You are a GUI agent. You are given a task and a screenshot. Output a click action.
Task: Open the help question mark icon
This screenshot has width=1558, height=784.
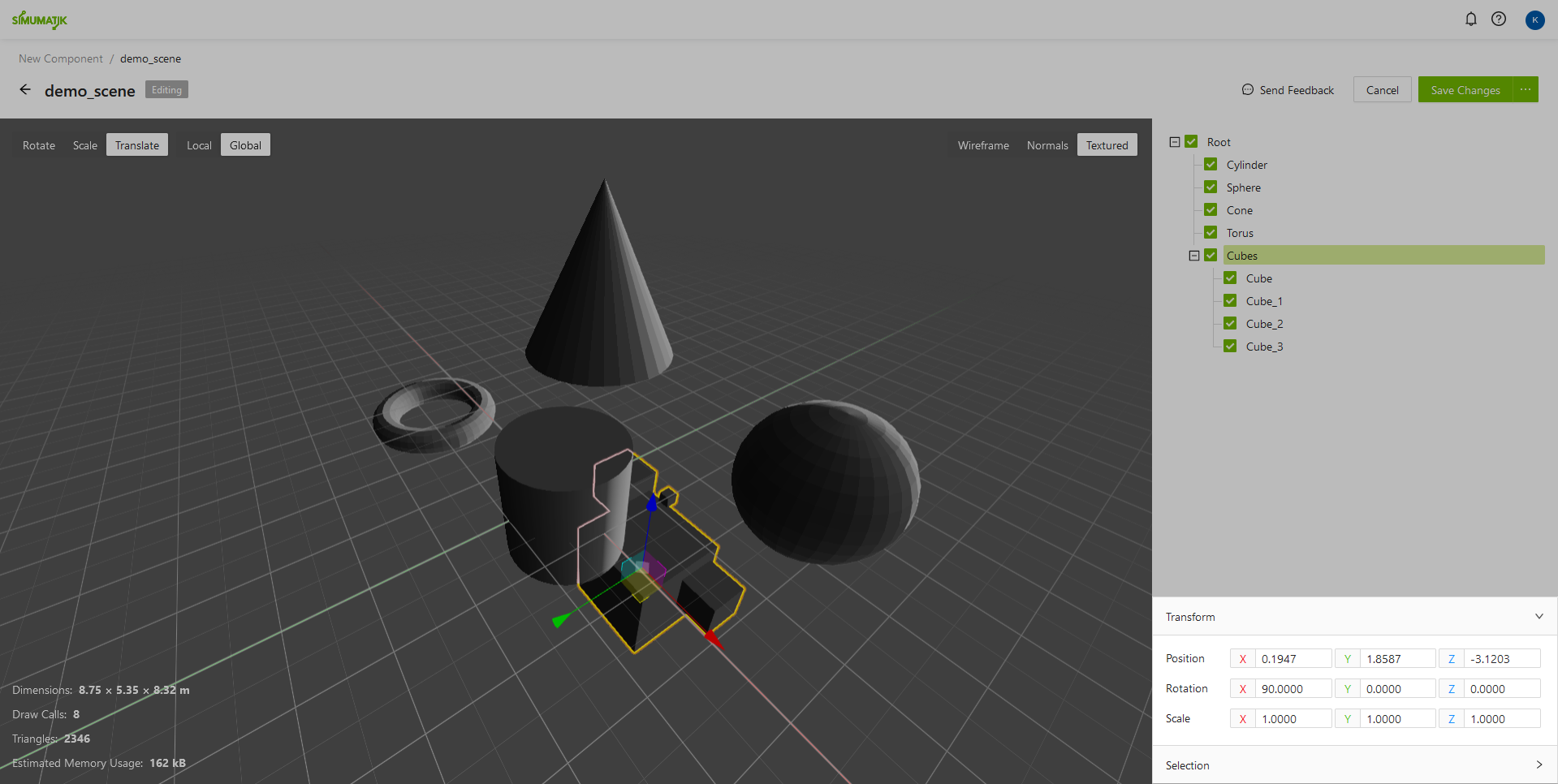point(1499,19)
